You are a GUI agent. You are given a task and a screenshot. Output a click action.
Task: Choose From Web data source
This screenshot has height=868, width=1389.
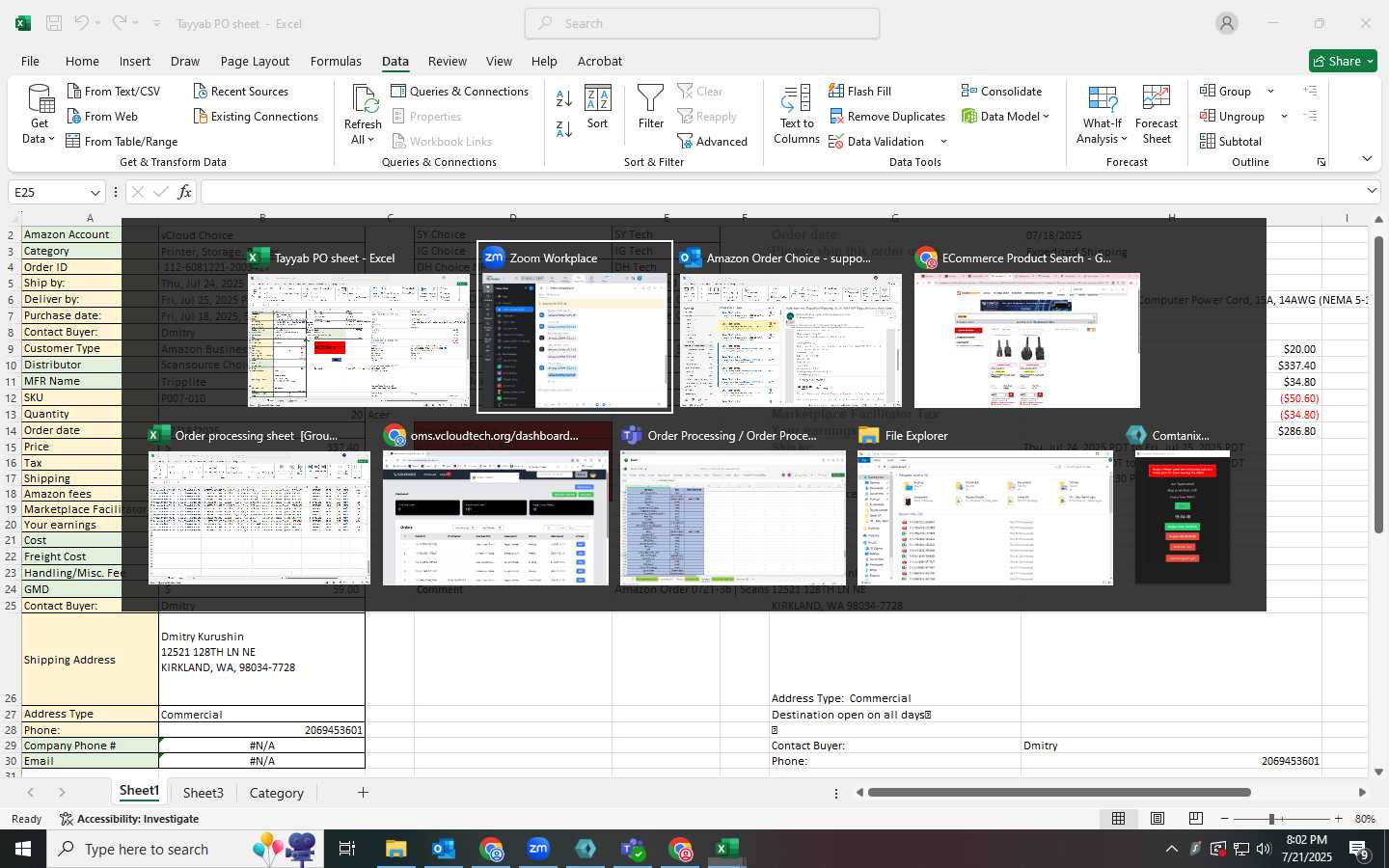click(102, 116)
